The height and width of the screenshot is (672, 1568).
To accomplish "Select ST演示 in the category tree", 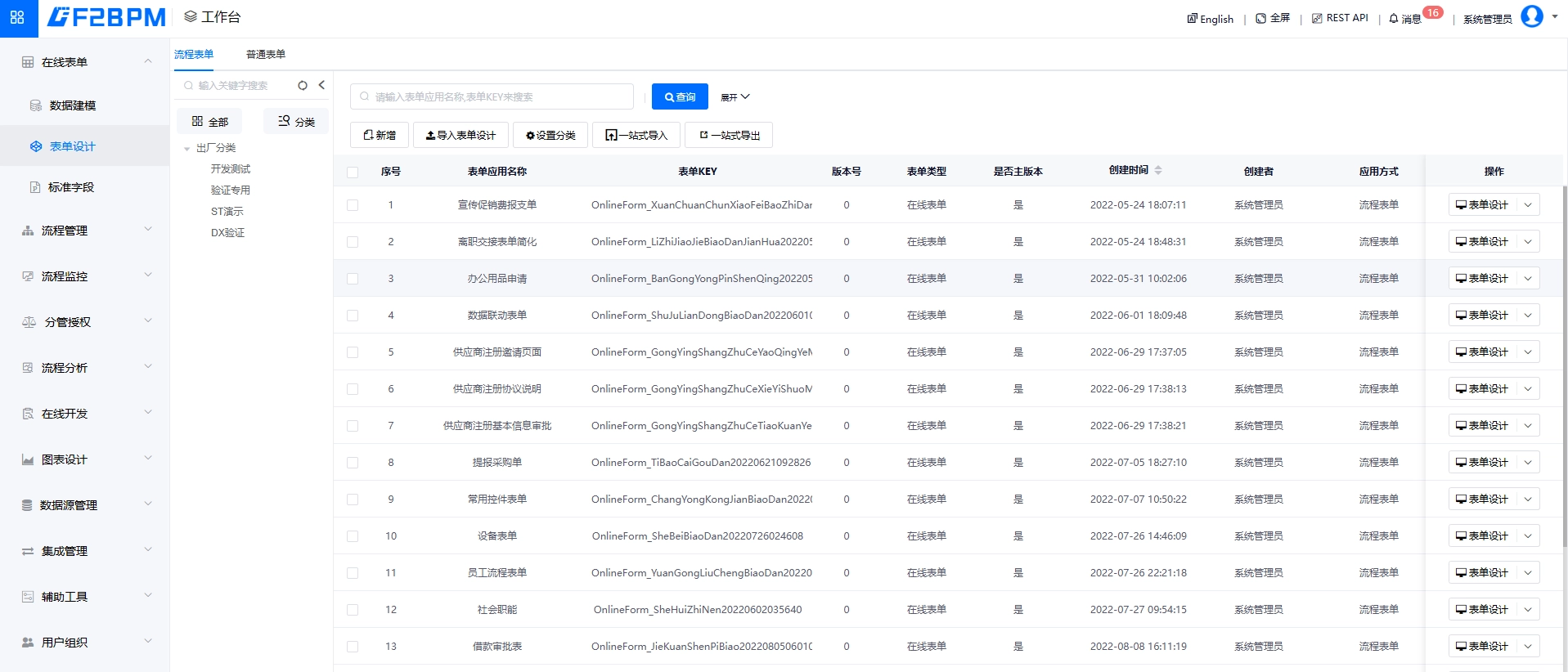I will (x=227, y=212).
